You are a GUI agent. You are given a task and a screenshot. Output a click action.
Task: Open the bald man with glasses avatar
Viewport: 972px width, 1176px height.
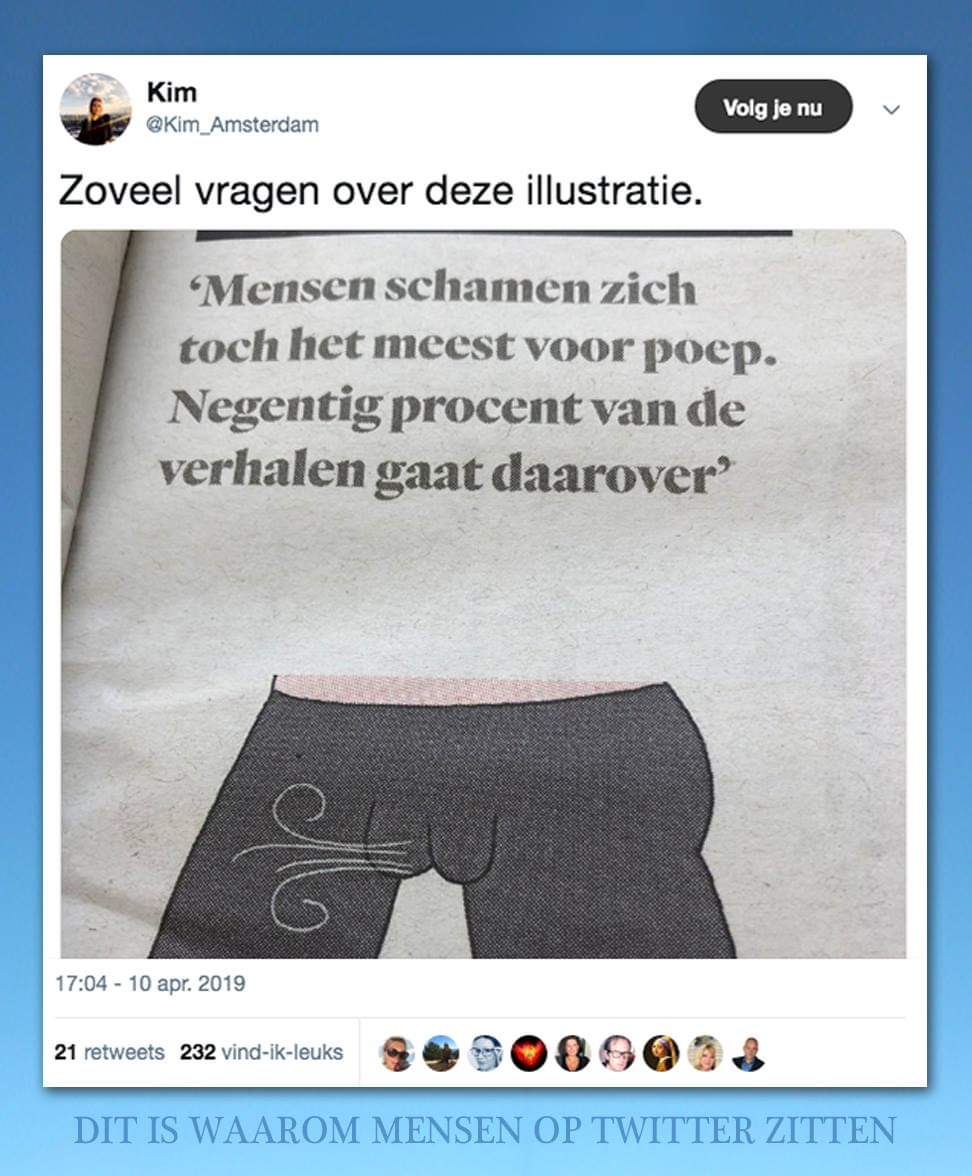pyautogui.click(x=617, y=1053)
